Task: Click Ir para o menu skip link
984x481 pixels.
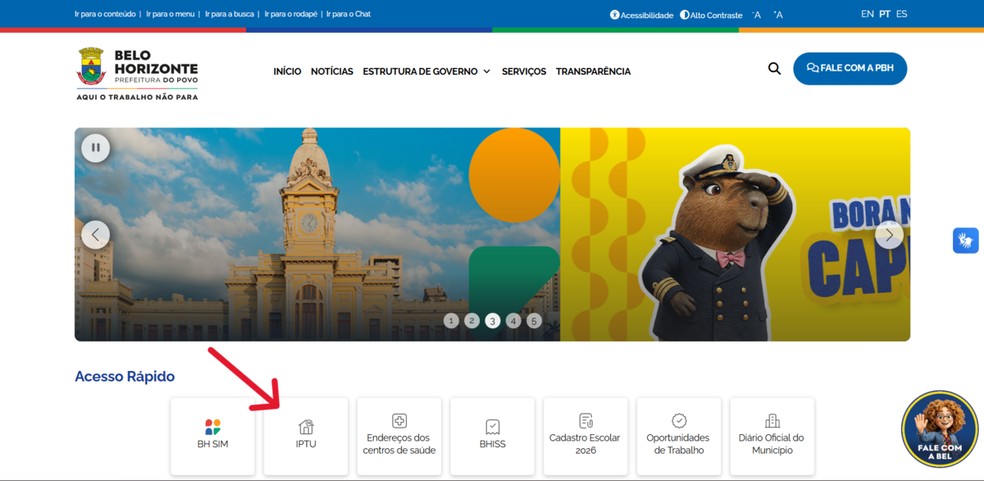Action: coord(171,14)
